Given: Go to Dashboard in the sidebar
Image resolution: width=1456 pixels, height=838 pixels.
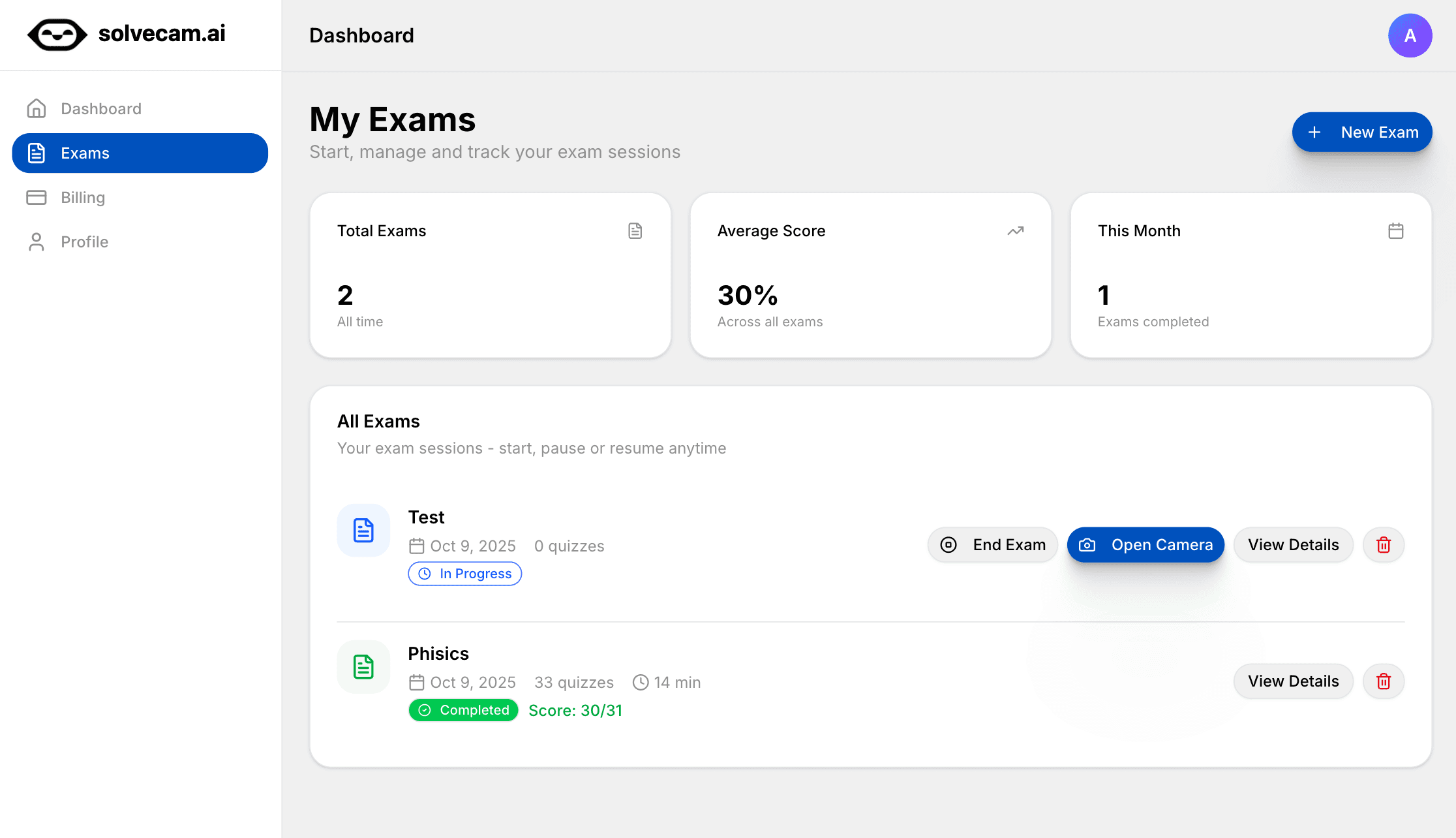Looking at the screenshot, I should tap(100, 109).
